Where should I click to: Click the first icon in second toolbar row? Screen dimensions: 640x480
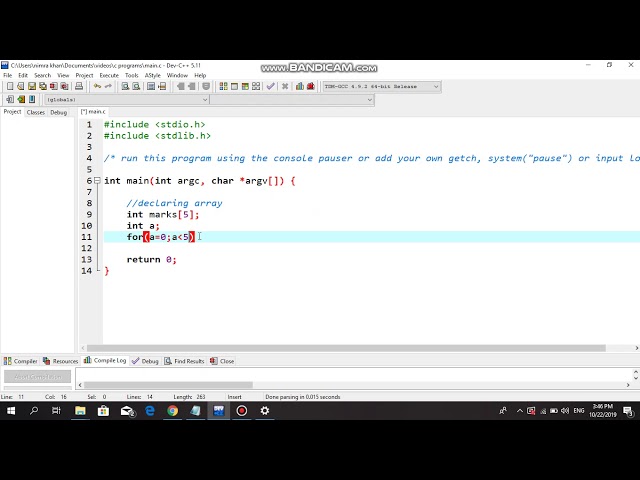[x=10, y=99]
